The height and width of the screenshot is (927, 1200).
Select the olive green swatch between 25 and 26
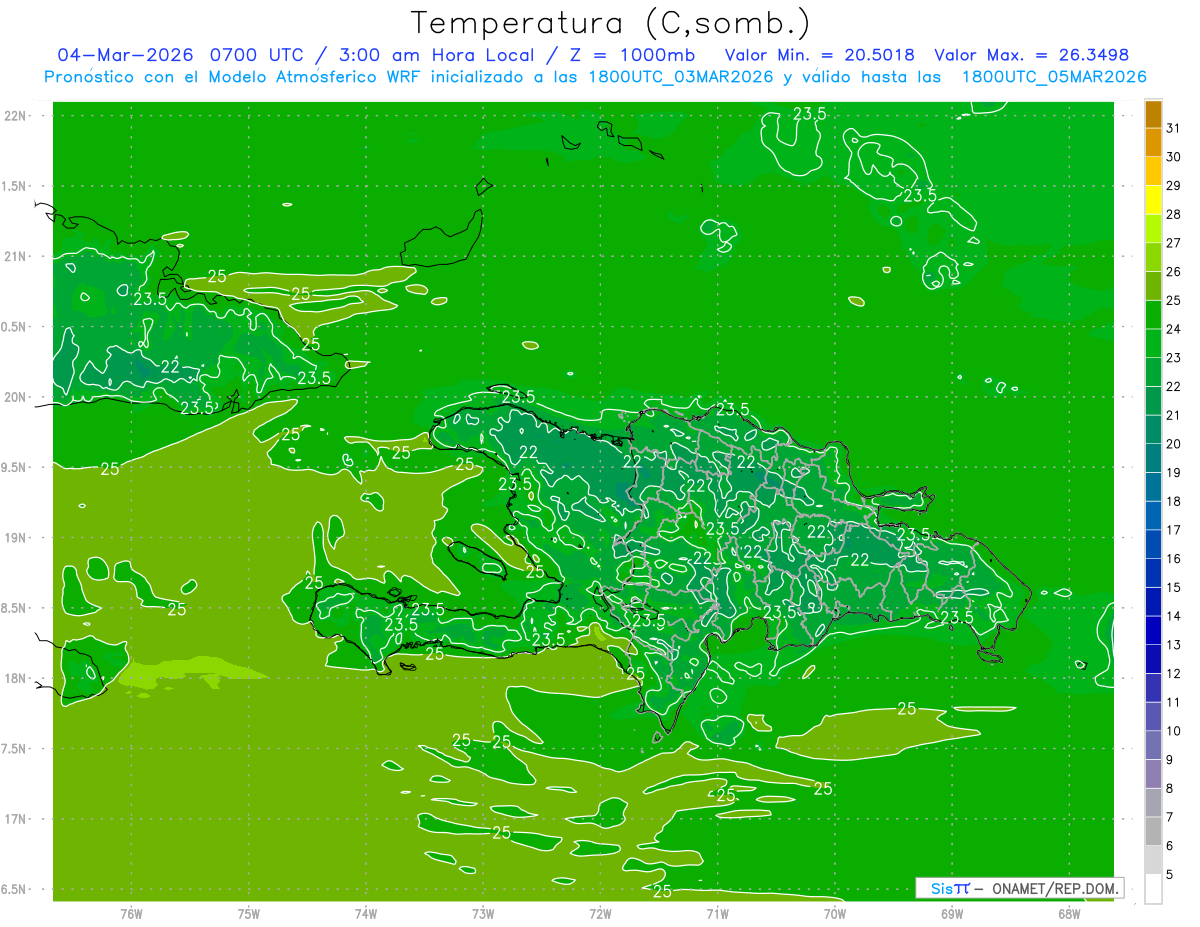click(x=1153, y=286)
